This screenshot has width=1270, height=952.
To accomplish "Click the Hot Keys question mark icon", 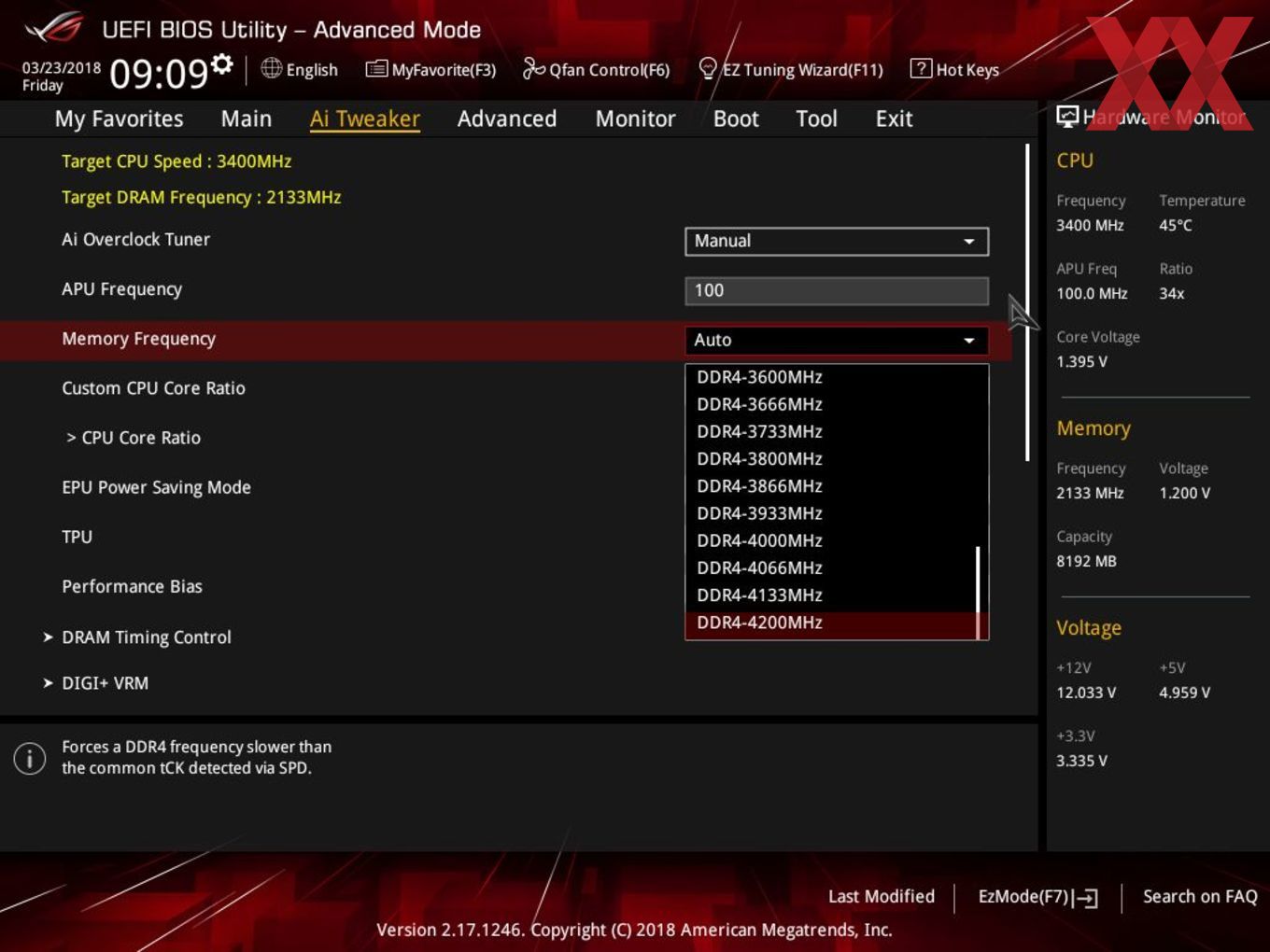I will tap(921, 68).
